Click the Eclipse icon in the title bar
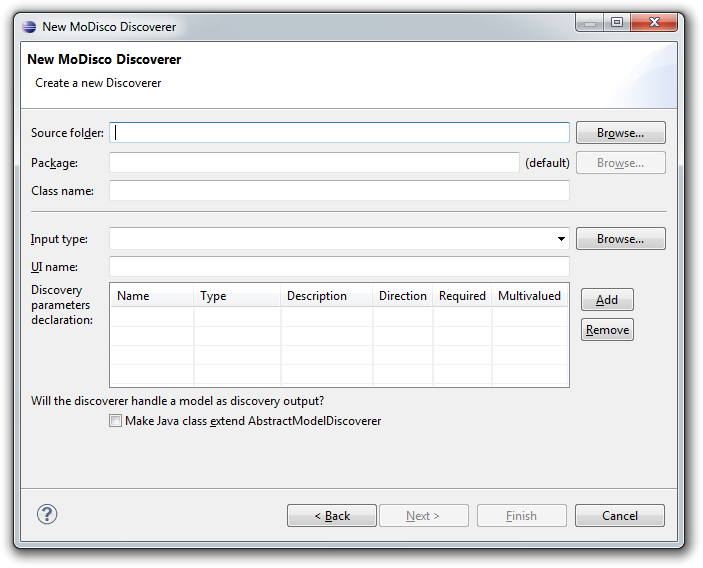This screenshot has width=703, height=568. [x=29, y=27]
